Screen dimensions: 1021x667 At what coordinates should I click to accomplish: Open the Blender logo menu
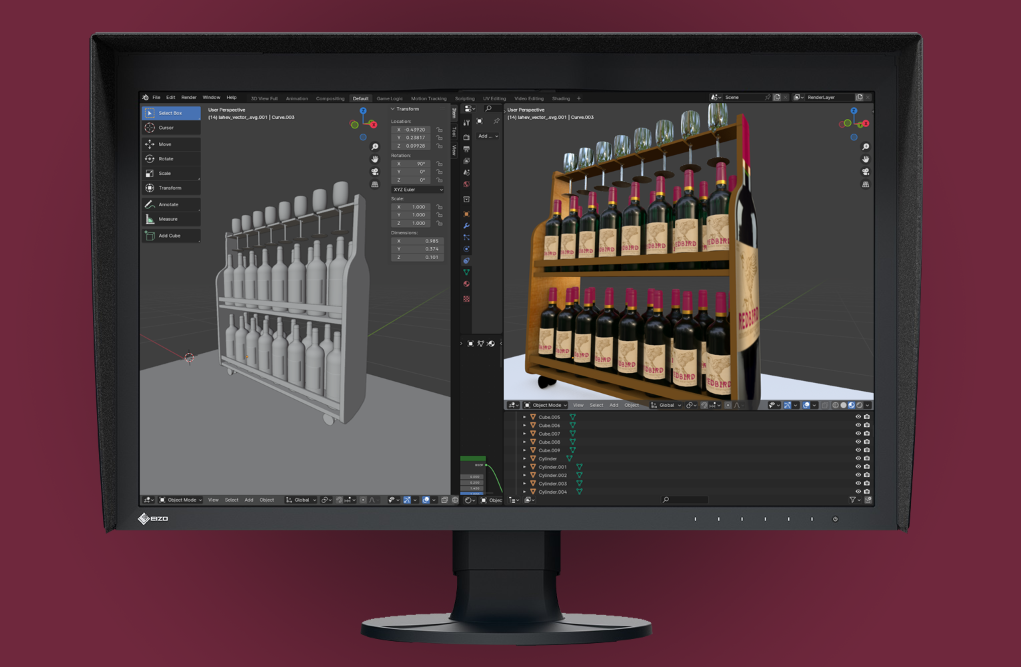pyautogui.click(x=145, y=98)
